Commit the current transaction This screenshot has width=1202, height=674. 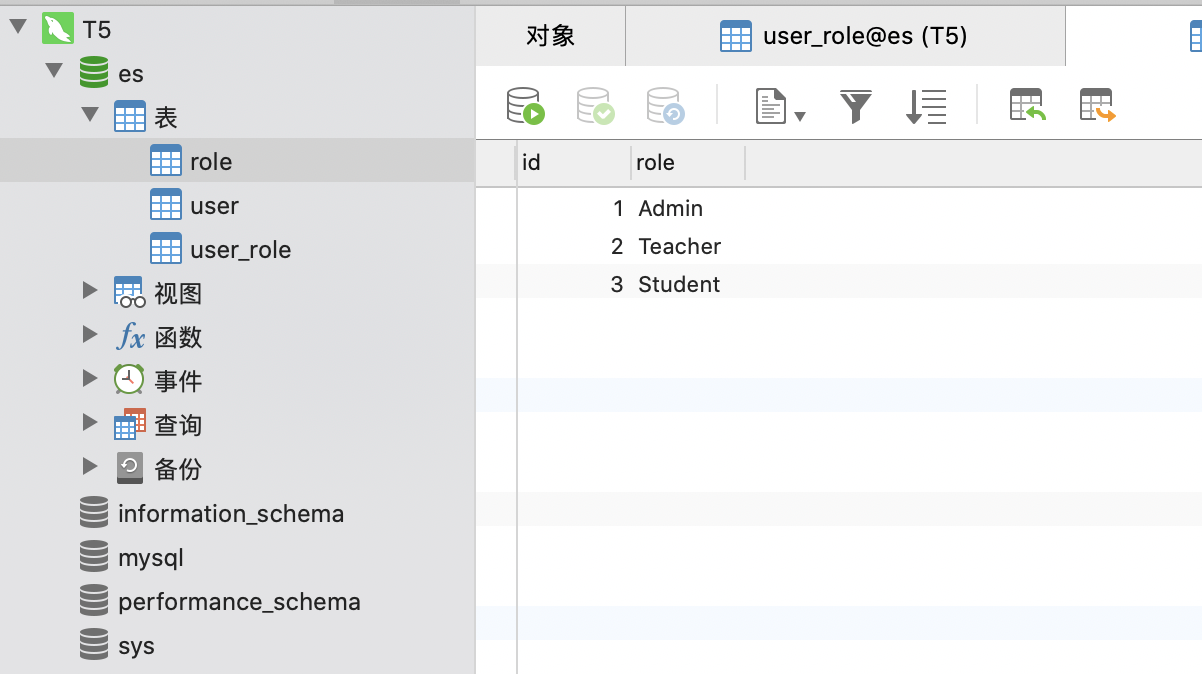(x=594, y=104)
